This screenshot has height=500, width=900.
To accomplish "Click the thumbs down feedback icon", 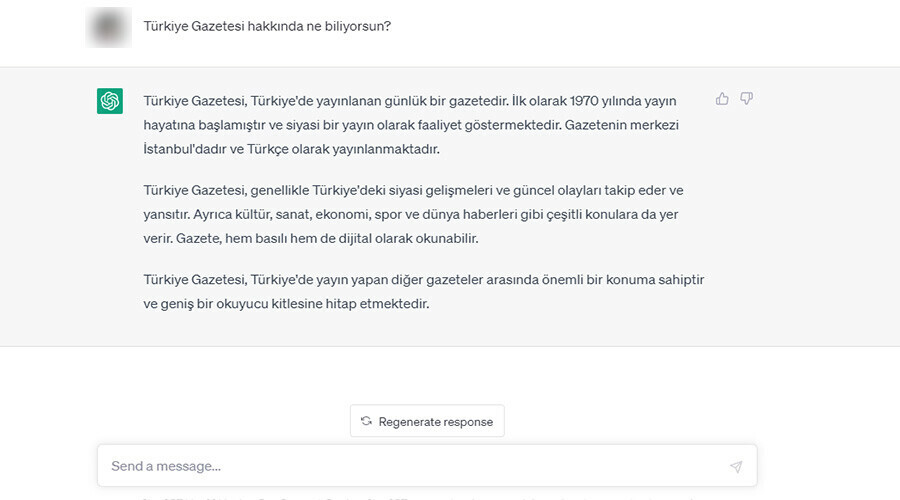I will 746,99.
